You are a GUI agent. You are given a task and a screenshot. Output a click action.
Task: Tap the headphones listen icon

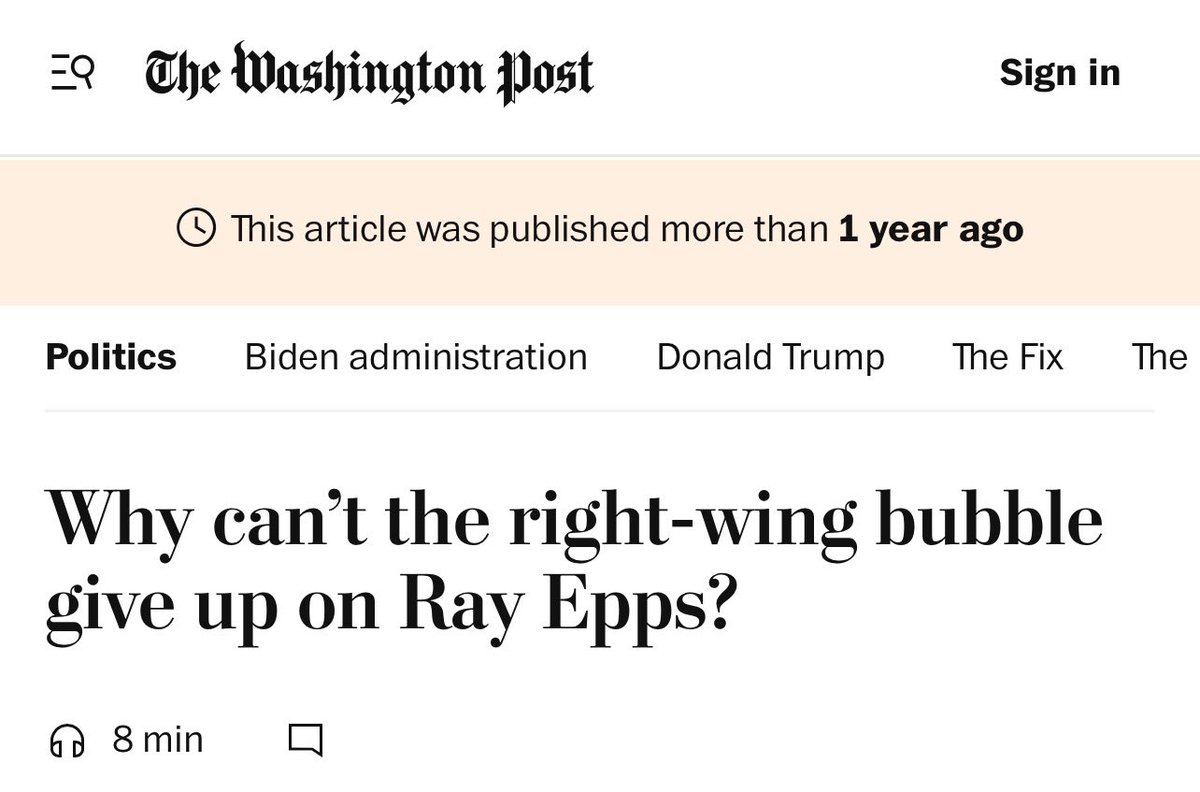click(67, 741)
